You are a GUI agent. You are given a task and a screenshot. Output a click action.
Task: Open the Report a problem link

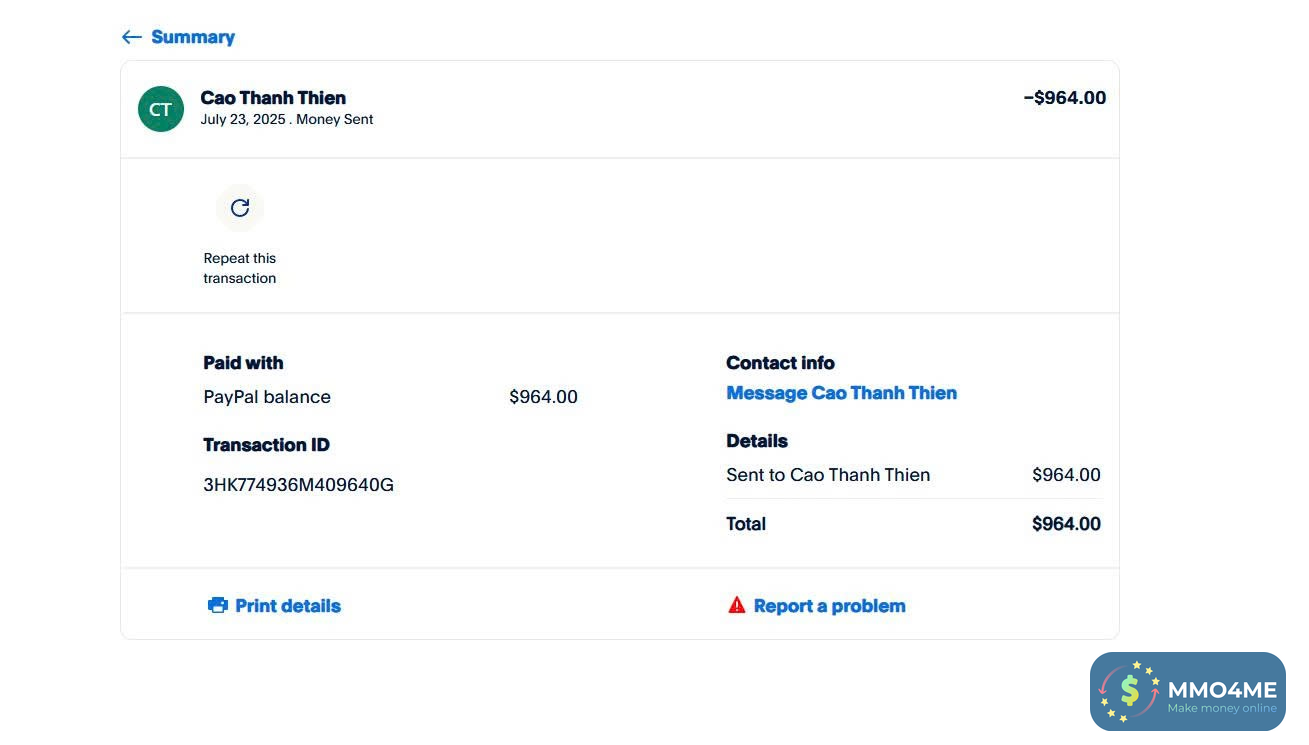[829, 606]
